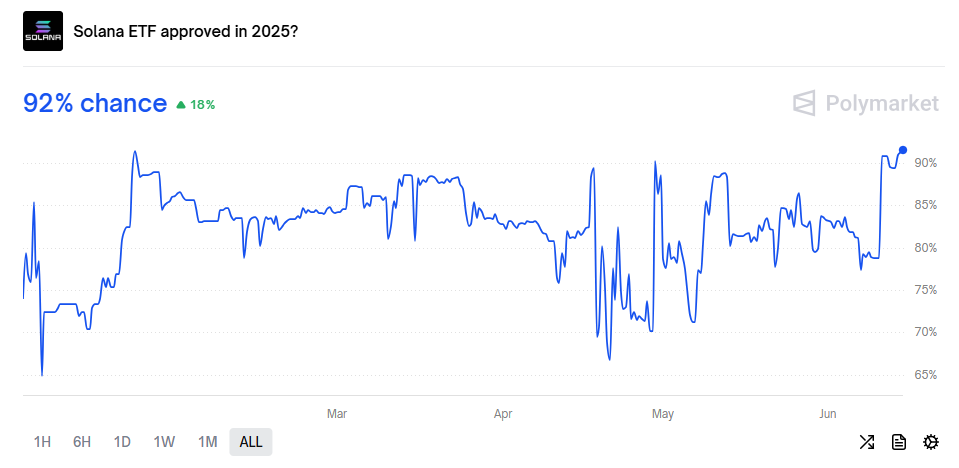The height and width of the screenshot is (468, 959).
Task: Click the Polymarket logo watermark
Action: click(x=865, y=103)
